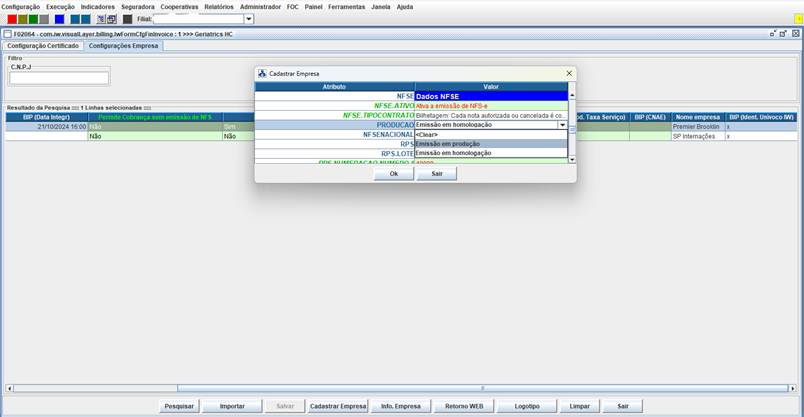
Task: Click the red square toolbar icon
Action: (12, 19)
